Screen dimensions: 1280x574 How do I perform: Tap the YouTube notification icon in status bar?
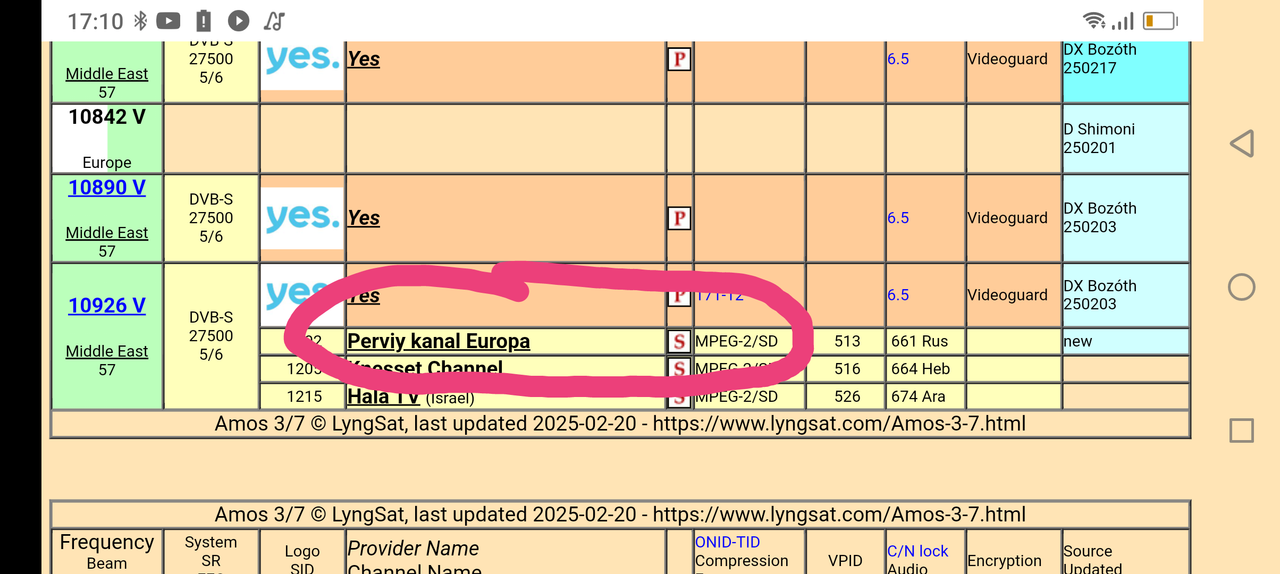pos(169,21)
